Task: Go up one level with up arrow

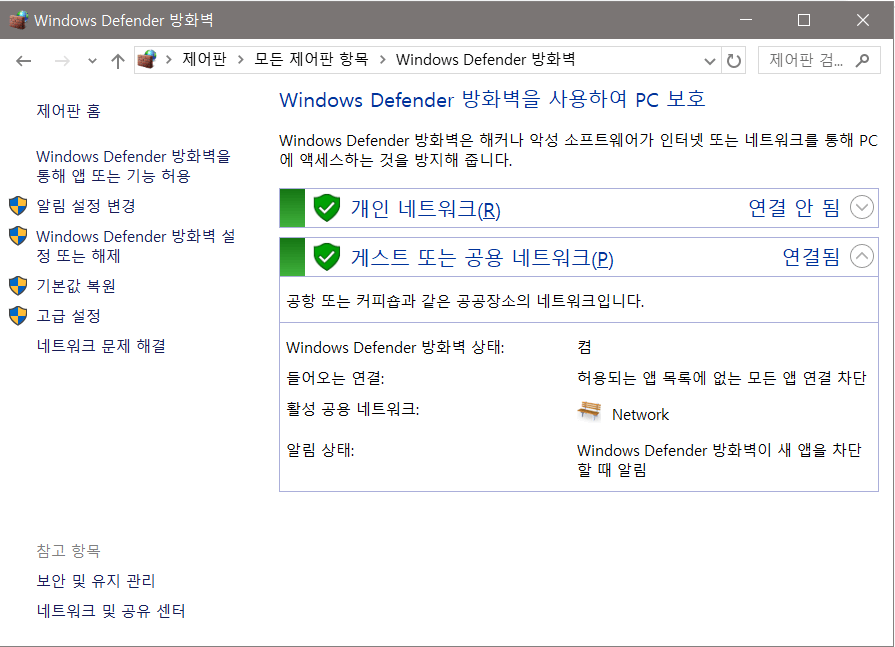Action: [x=118, y=60]
